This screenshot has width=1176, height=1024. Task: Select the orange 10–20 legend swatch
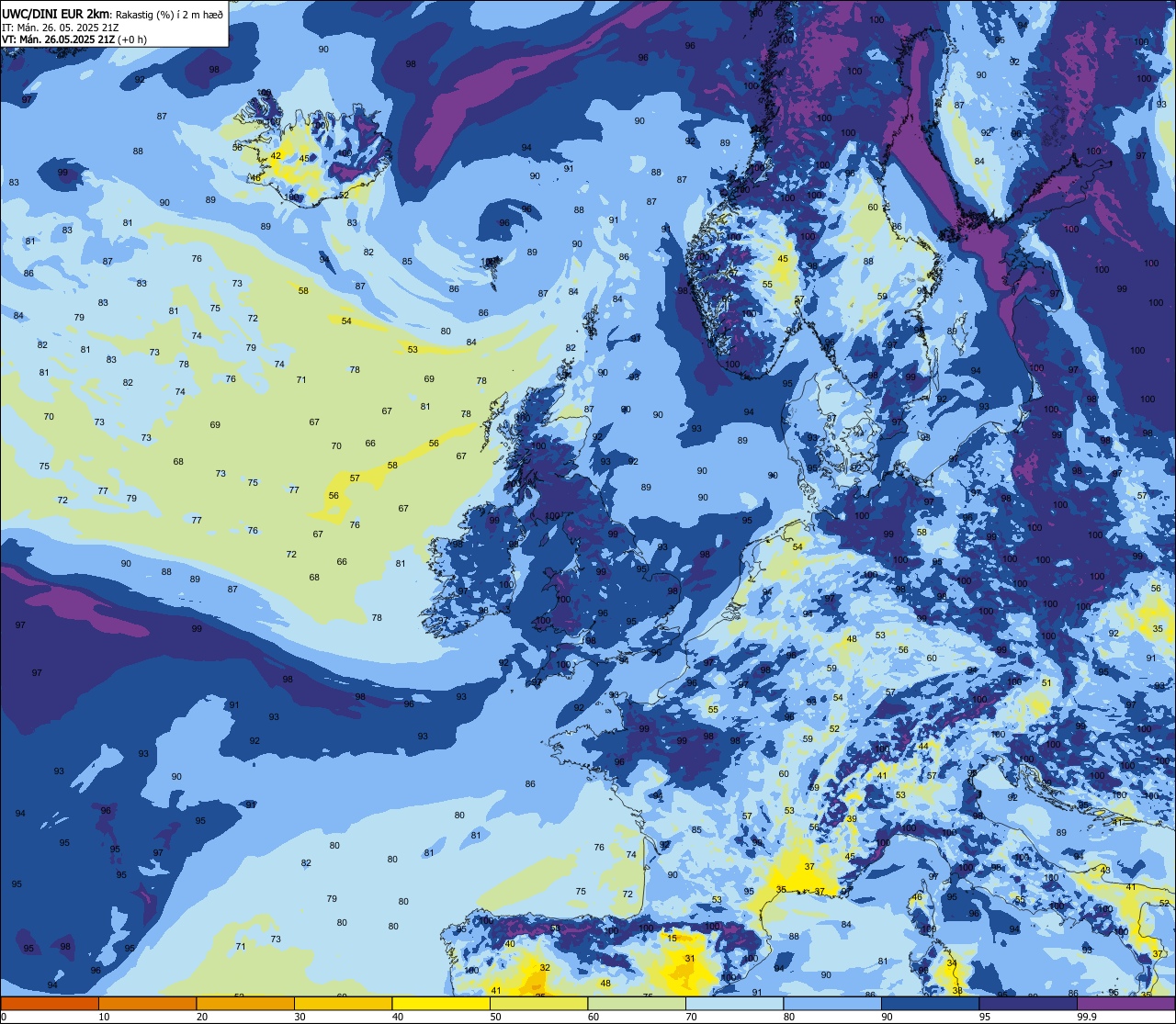click(x=147, y=1004)
